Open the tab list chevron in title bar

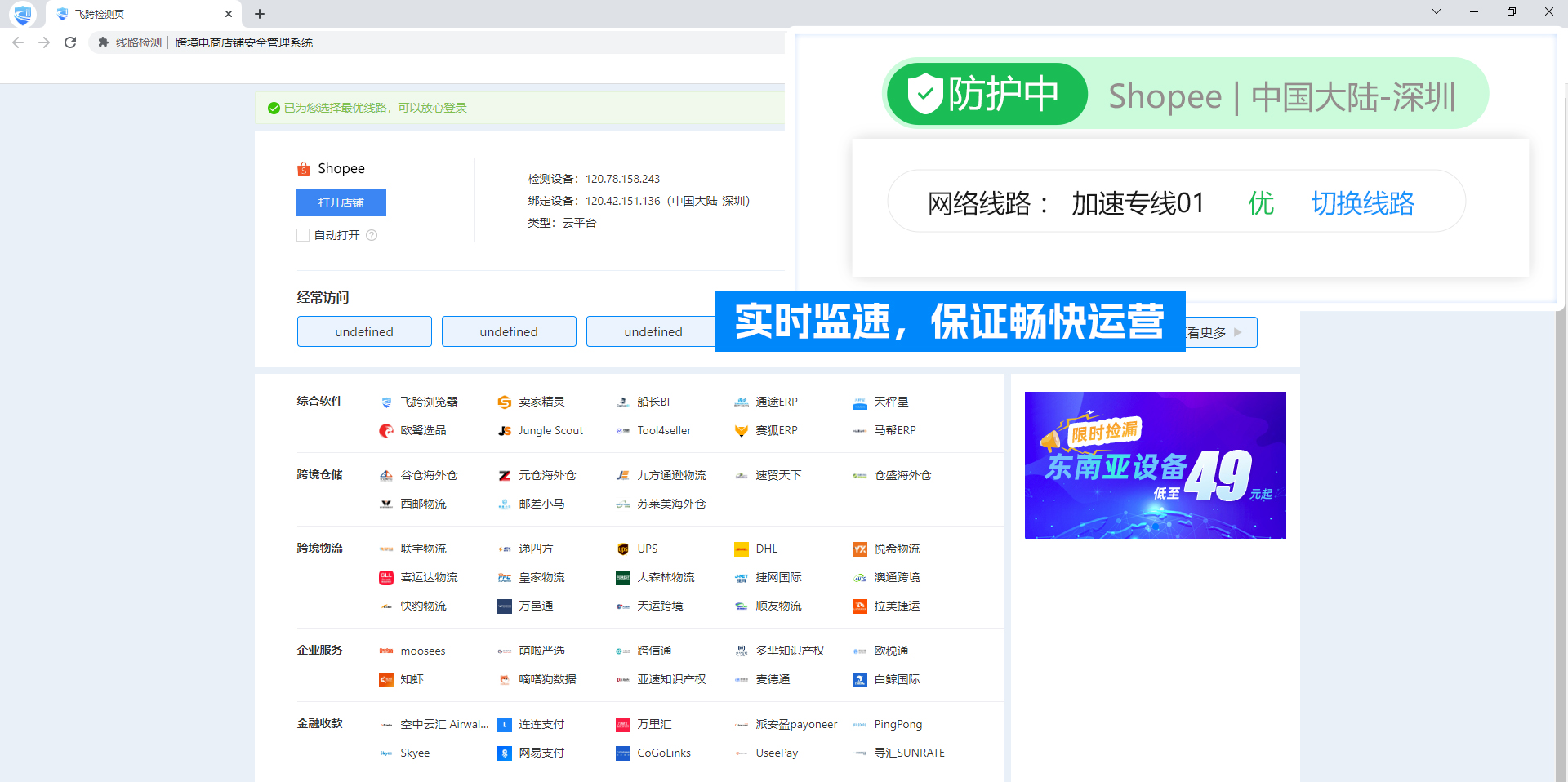[x=1437, y=11]
